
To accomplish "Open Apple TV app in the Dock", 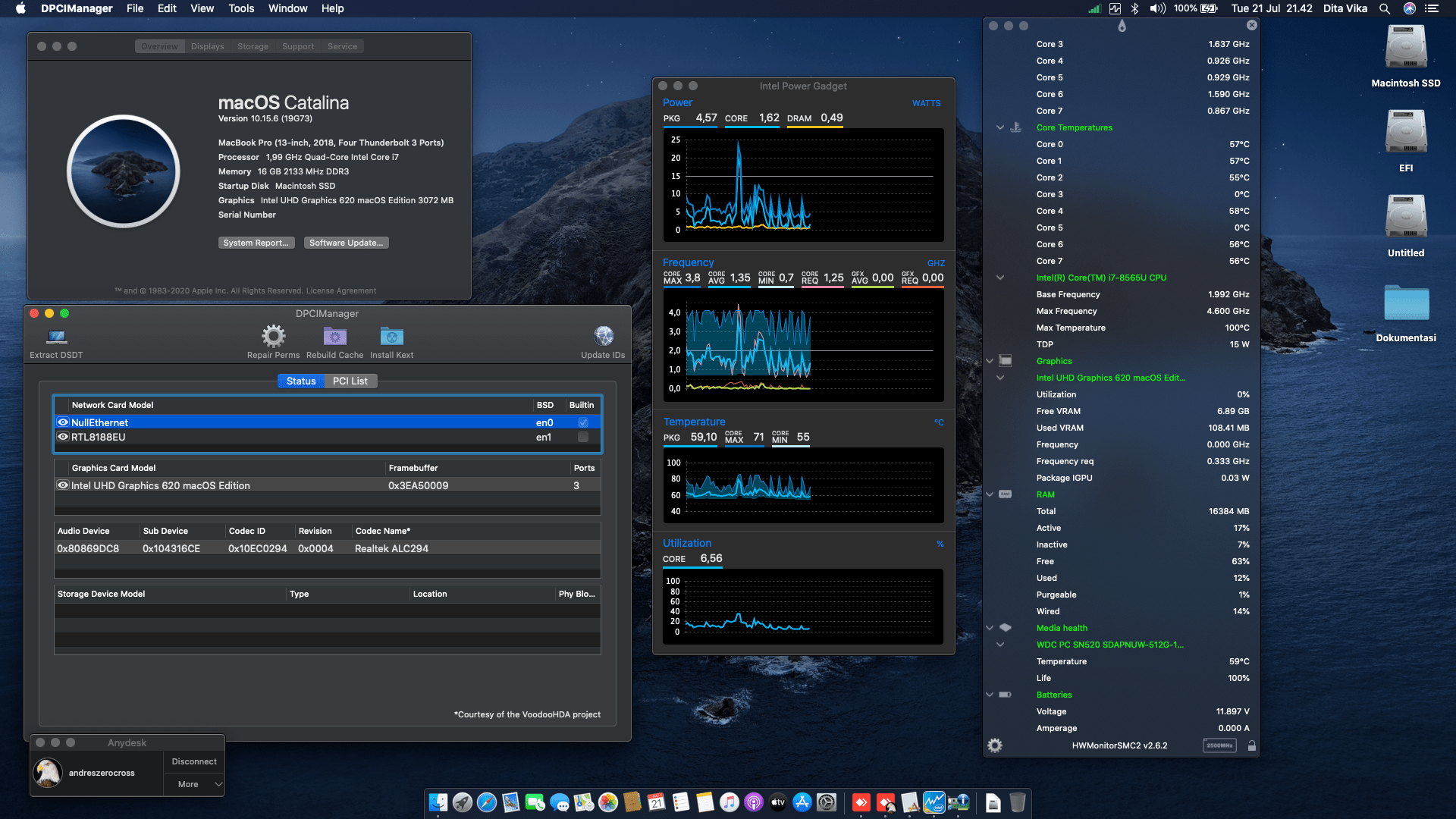I will pyautogui.click(x=778, y=802).
